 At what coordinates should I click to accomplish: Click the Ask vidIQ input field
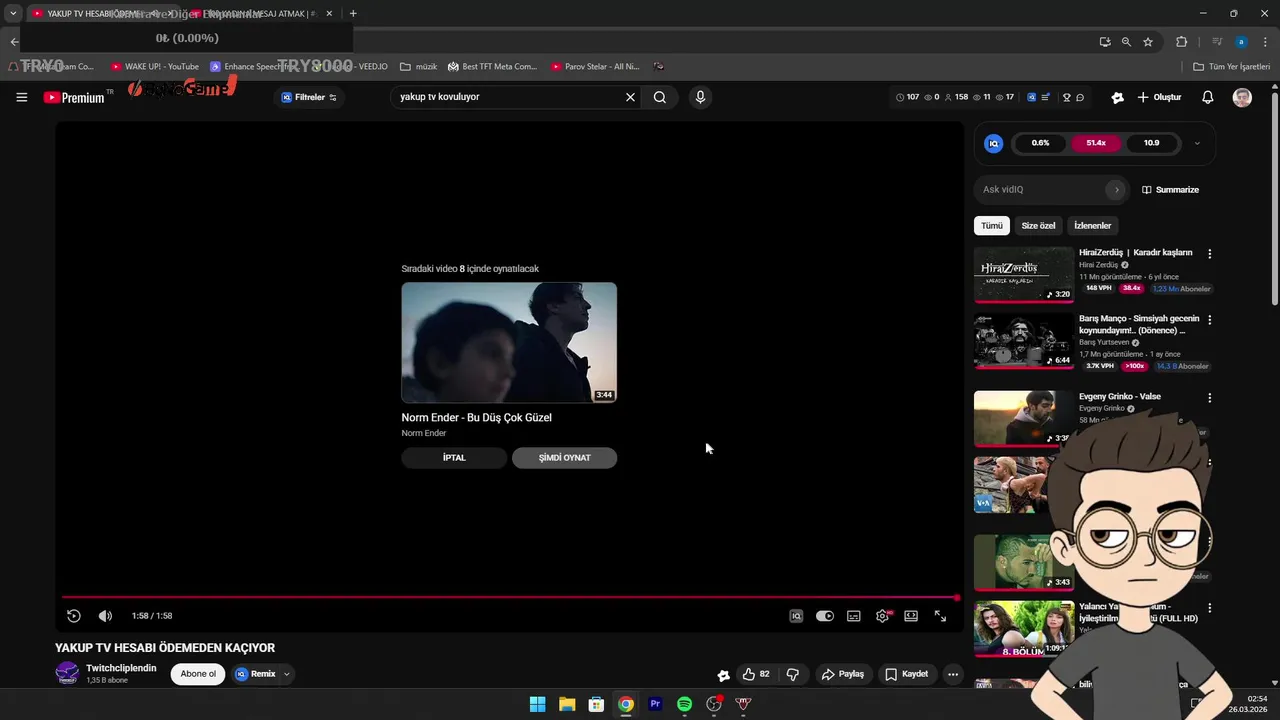pos(1042,189)
